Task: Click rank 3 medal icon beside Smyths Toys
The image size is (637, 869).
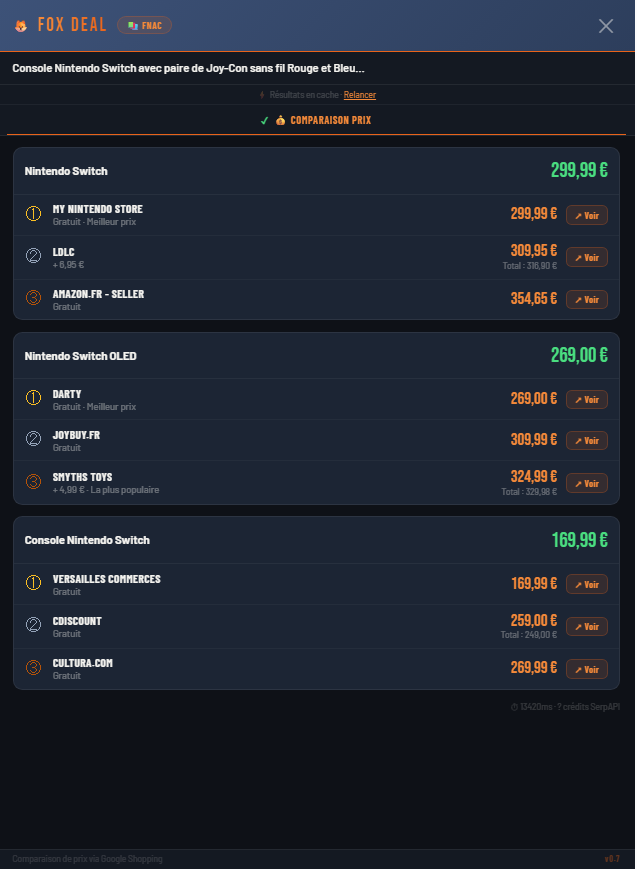Action: (x=33, y=482)
